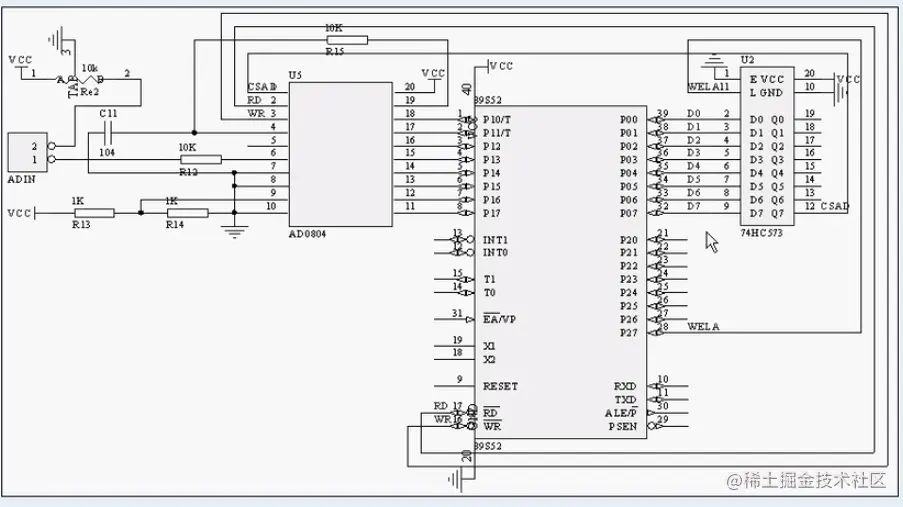Click the 10k value above Re2

point(90,68)
